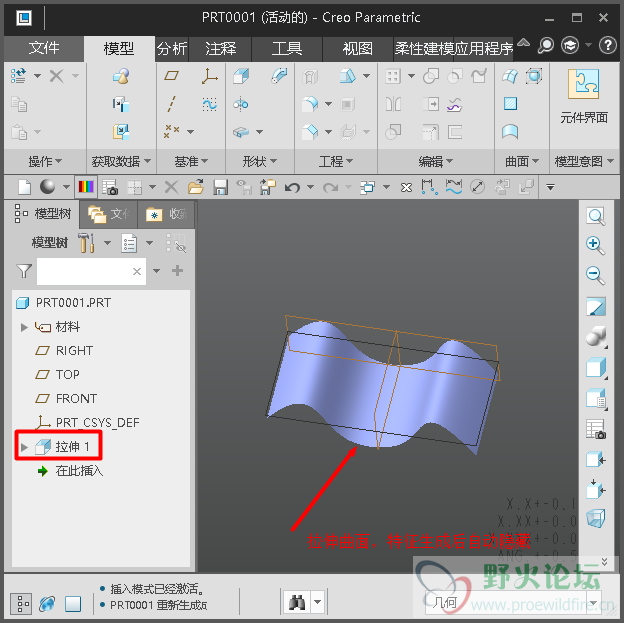The image size is (624, 623).
Task: Click the Zoom Out magnifier
Action: 596,275
